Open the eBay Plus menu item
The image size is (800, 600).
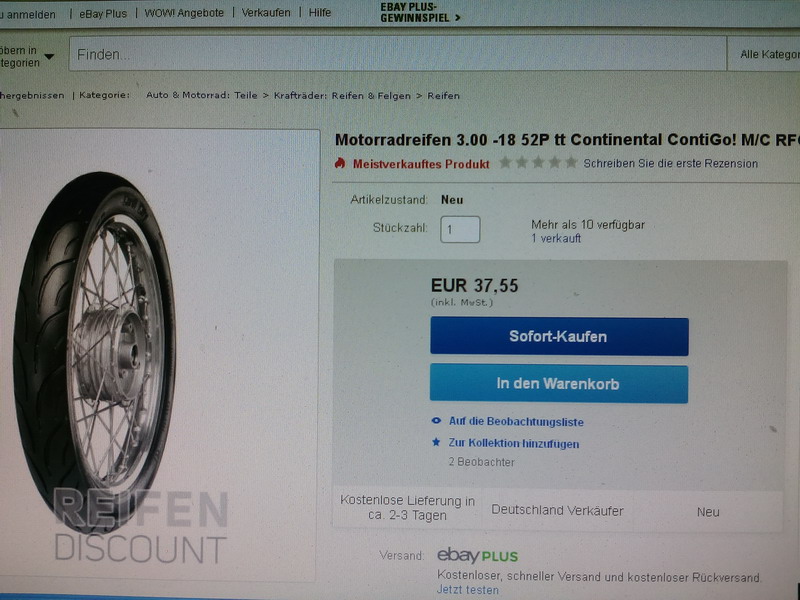(x=103, y=14)
